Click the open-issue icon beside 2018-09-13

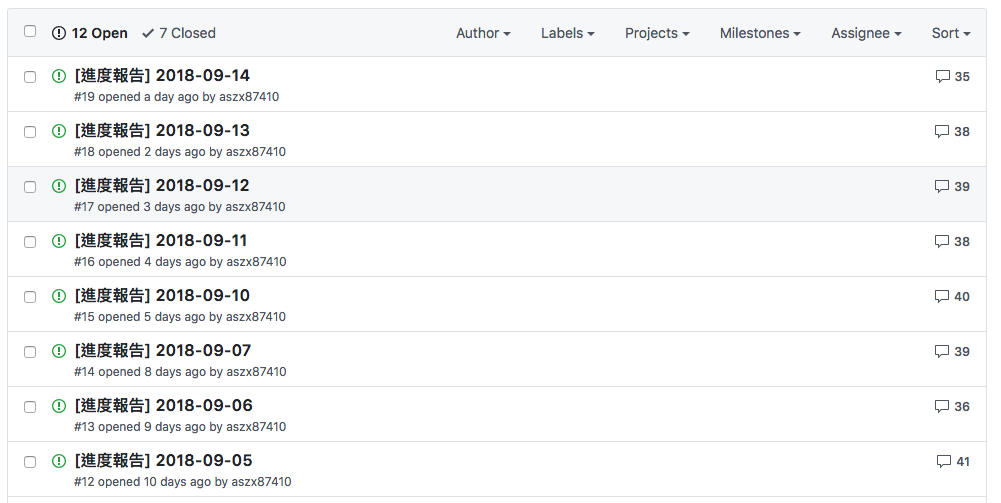59,131
